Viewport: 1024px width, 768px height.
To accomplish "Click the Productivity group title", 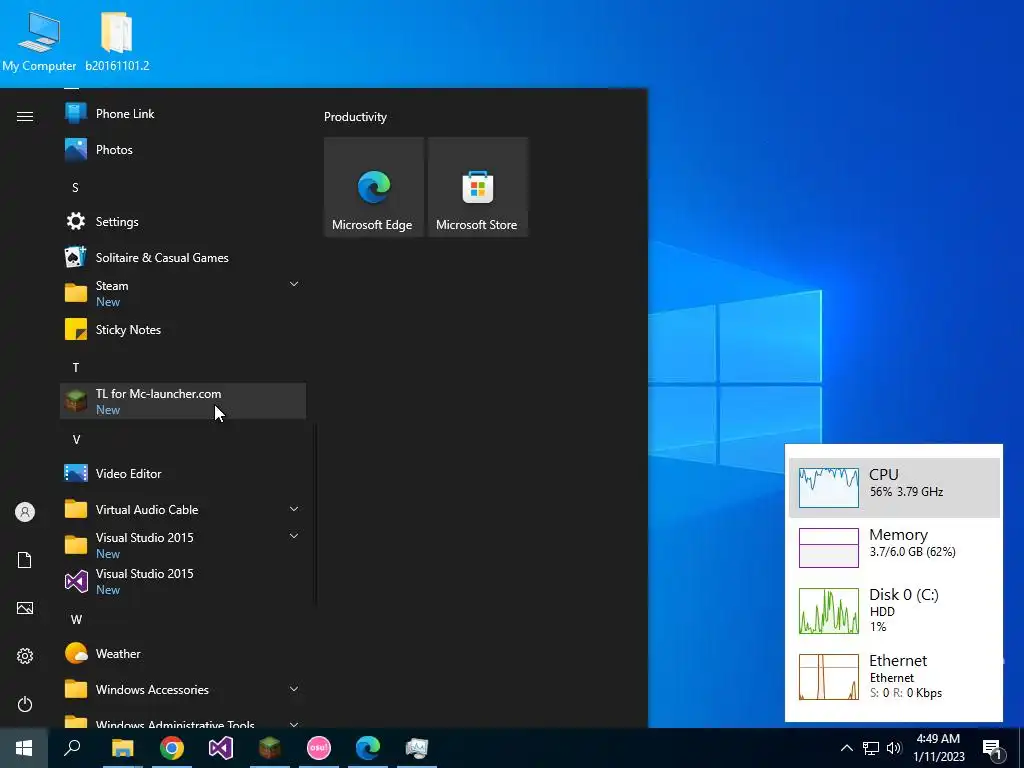I will tap(355, 117).
